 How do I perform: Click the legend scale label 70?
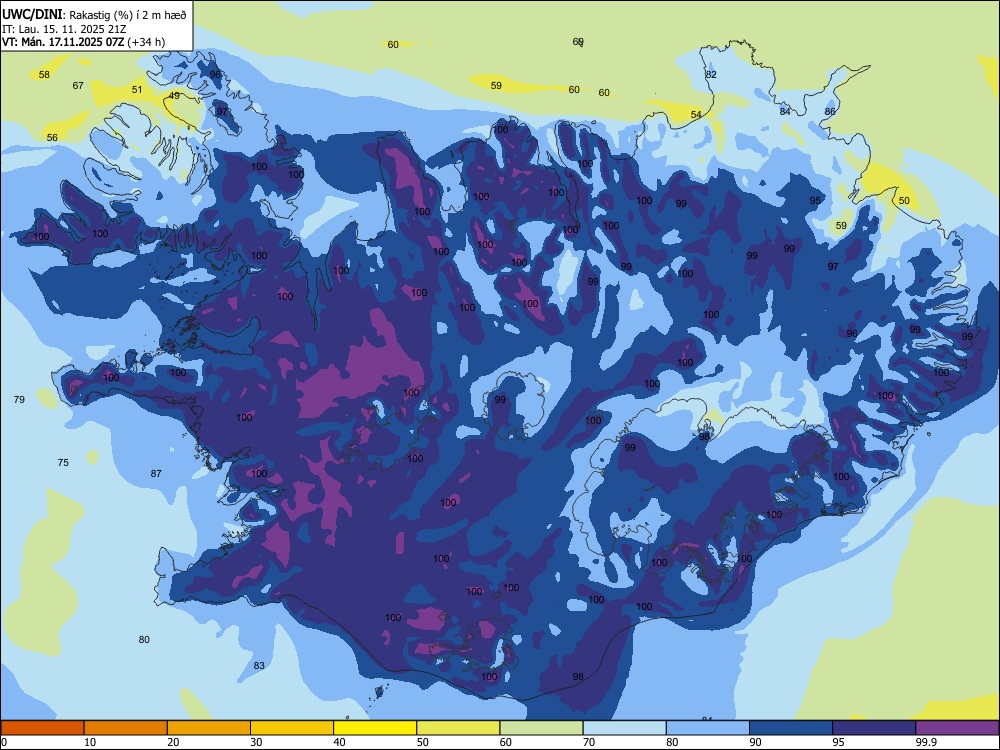coord(589,742)
